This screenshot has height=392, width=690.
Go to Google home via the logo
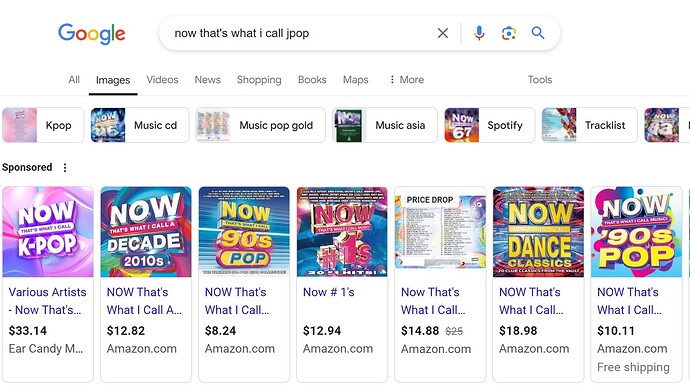click(92, 34)
